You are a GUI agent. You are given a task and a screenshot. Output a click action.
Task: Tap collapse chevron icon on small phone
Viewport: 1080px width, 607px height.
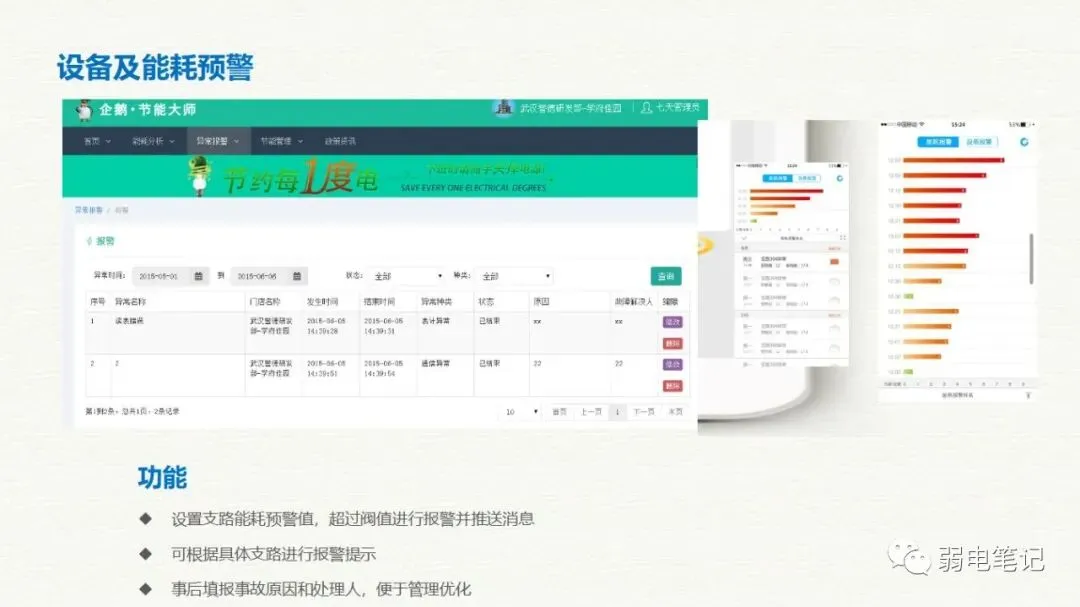744,238
